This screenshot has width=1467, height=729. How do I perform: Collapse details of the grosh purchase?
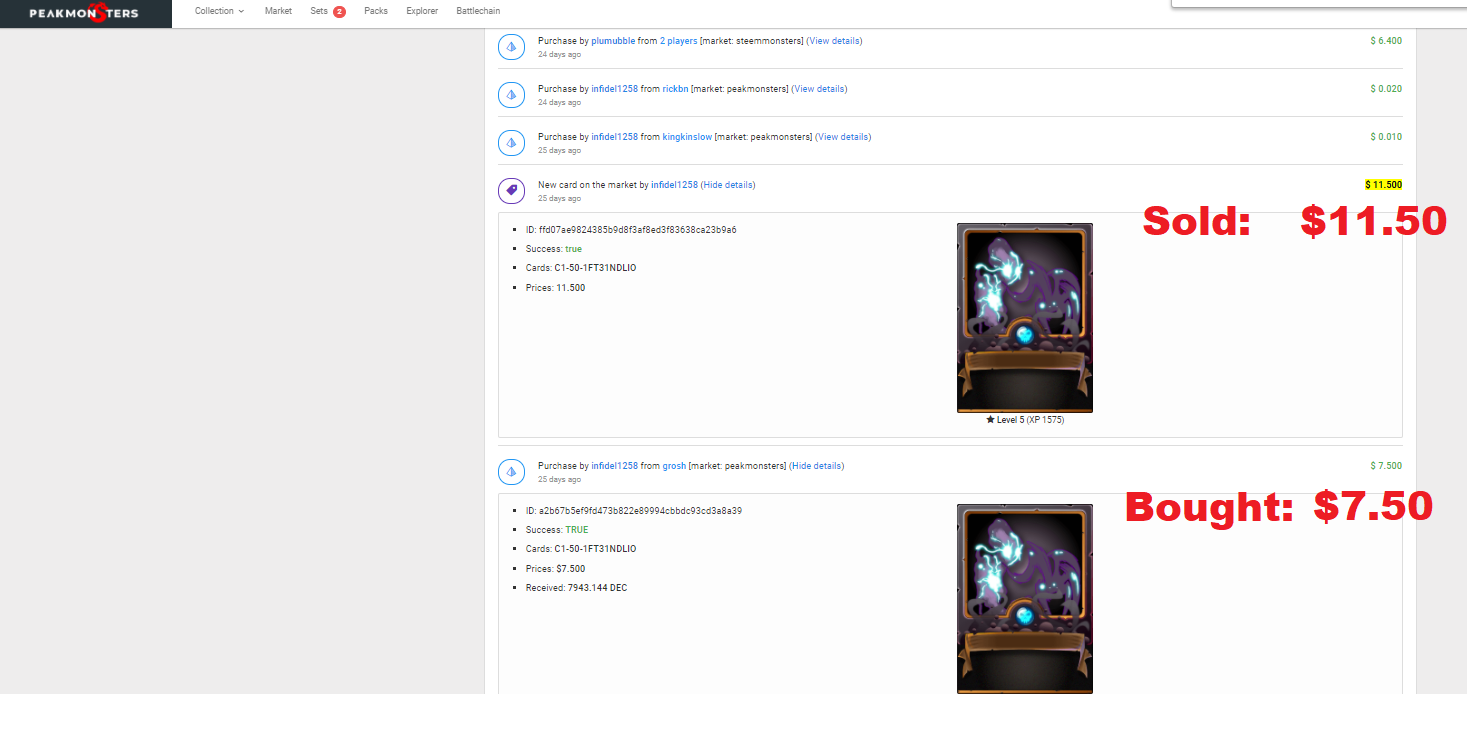[816, 466]
